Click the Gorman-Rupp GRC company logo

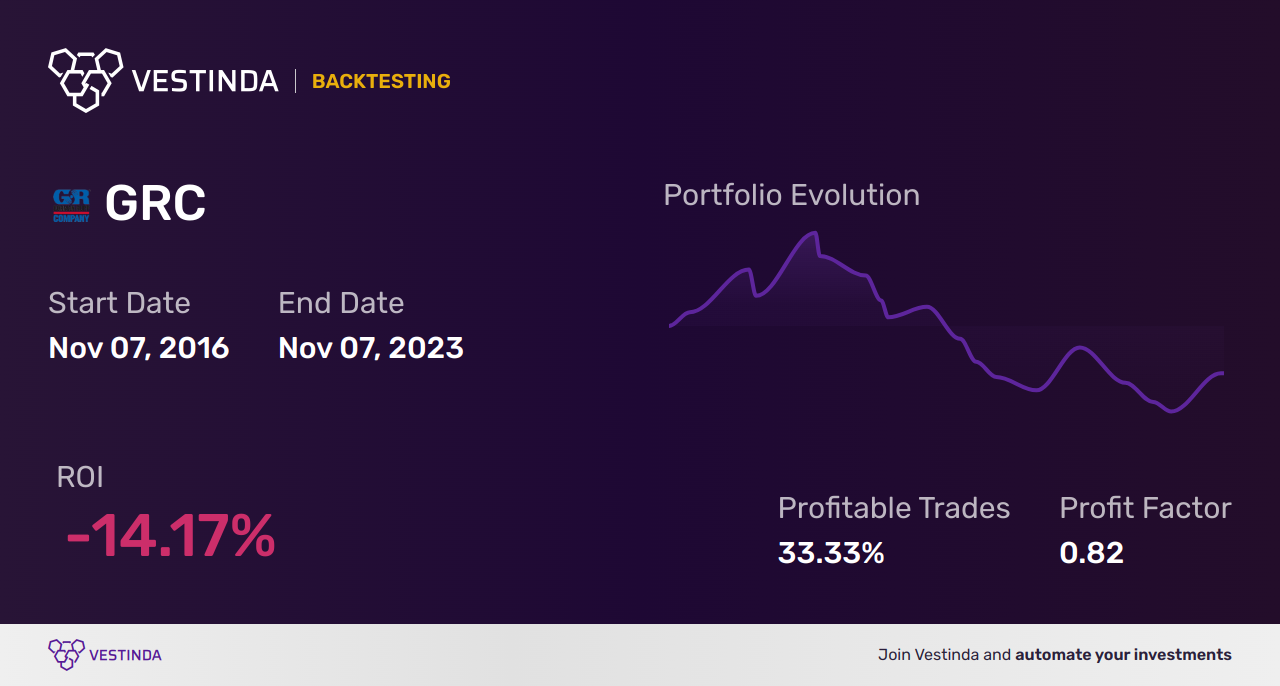71,204
